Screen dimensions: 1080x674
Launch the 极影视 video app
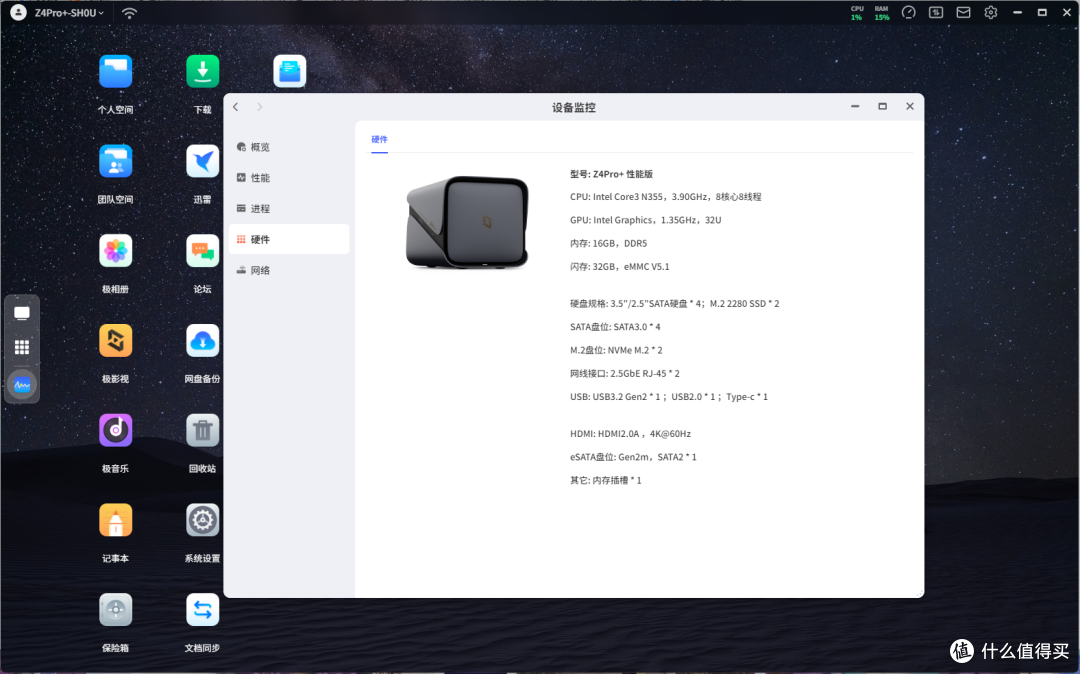115,341
